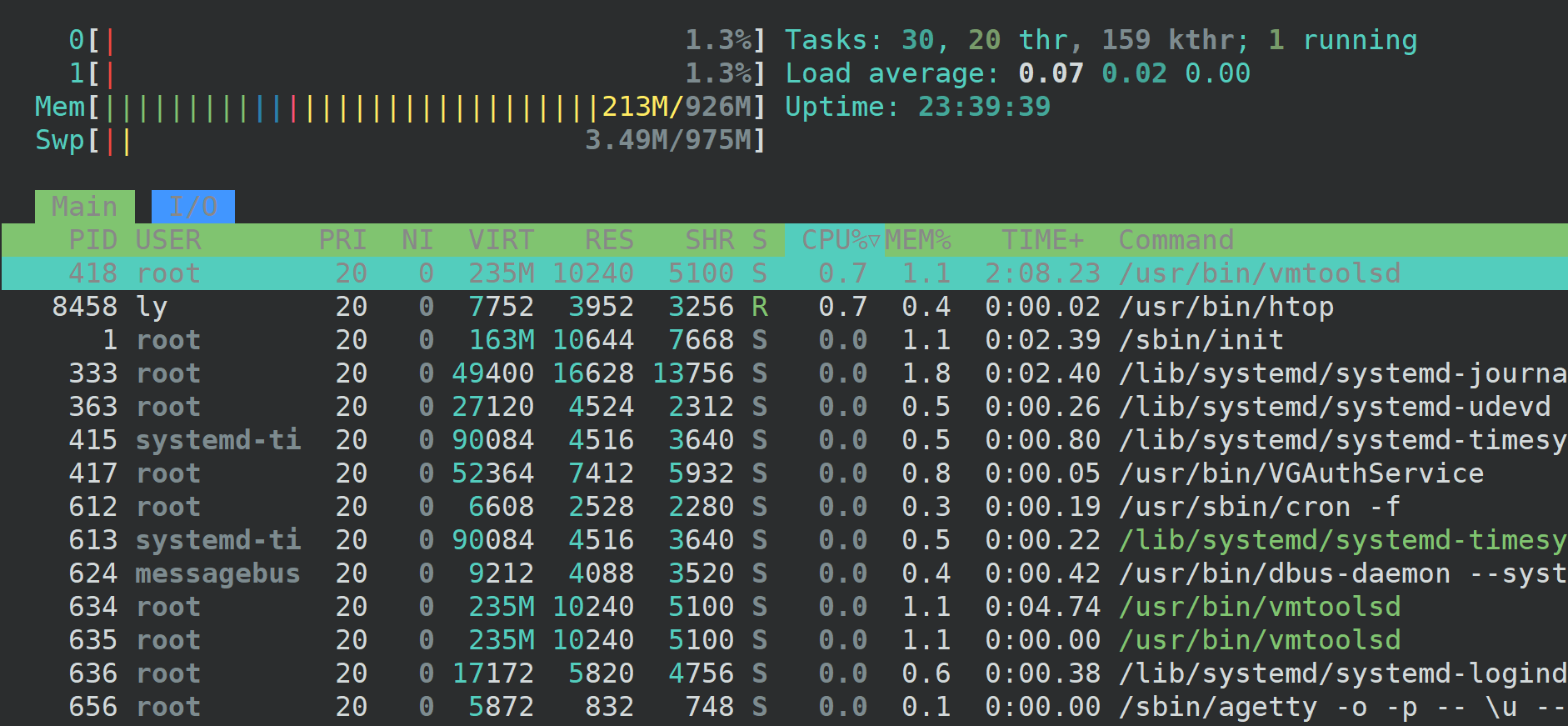Click the ly user name

click(x=152, y=307)
